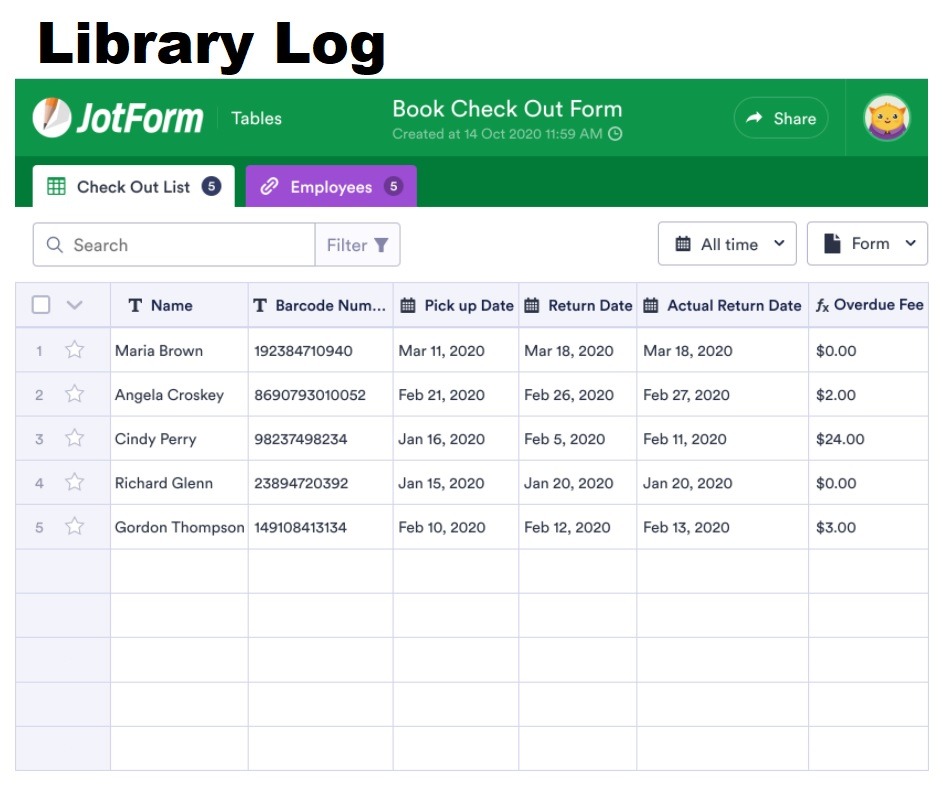Open the Filter button
The height and width of the screenshot is (788, 943).
[357, 245]
